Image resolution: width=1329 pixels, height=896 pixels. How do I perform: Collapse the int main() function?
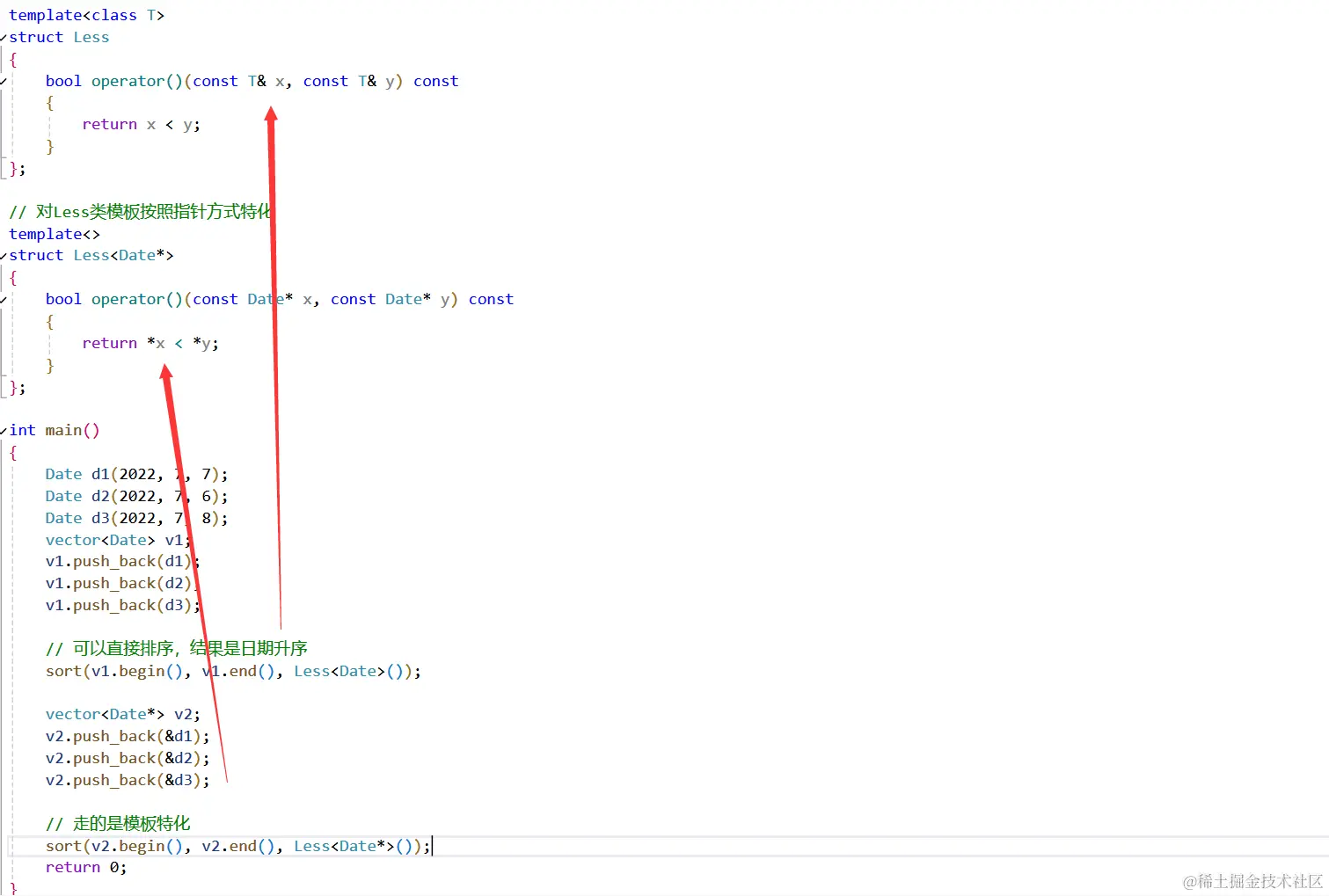4,431
